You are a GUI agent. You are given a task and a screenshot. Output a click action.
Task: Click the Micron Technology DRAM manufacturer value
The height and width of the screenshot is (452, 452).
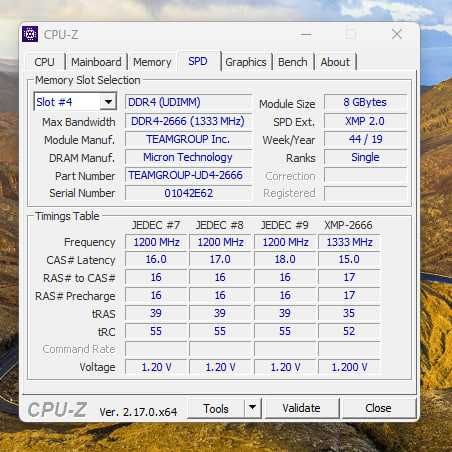tap(188, 157)
